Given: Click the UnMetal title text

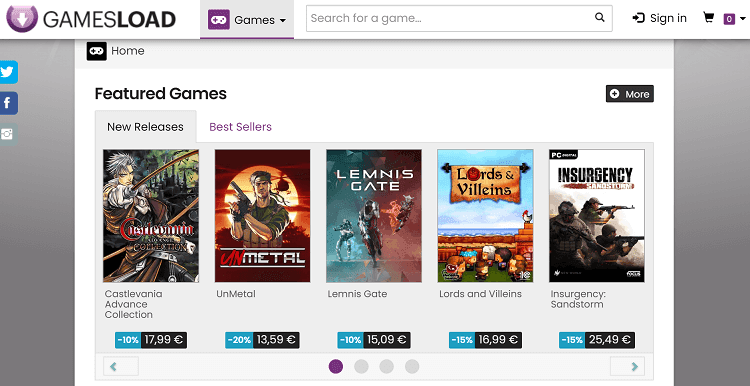Looking at the screenshot, I should pyautogui.click(x=236, y=294).
